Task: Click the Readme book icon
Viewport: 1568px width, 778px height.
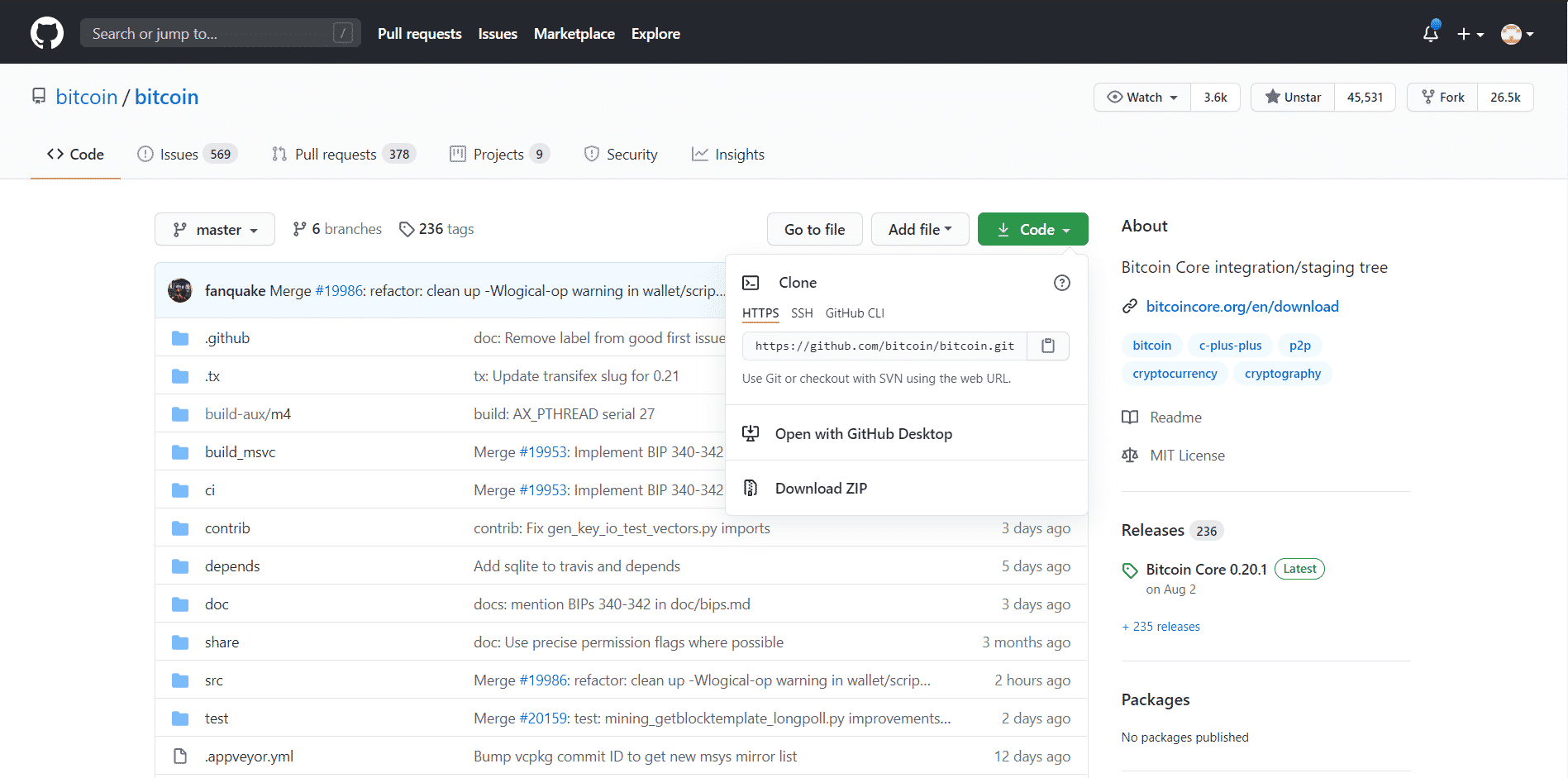Action: pyautogui.click(x=1130, y=418)
